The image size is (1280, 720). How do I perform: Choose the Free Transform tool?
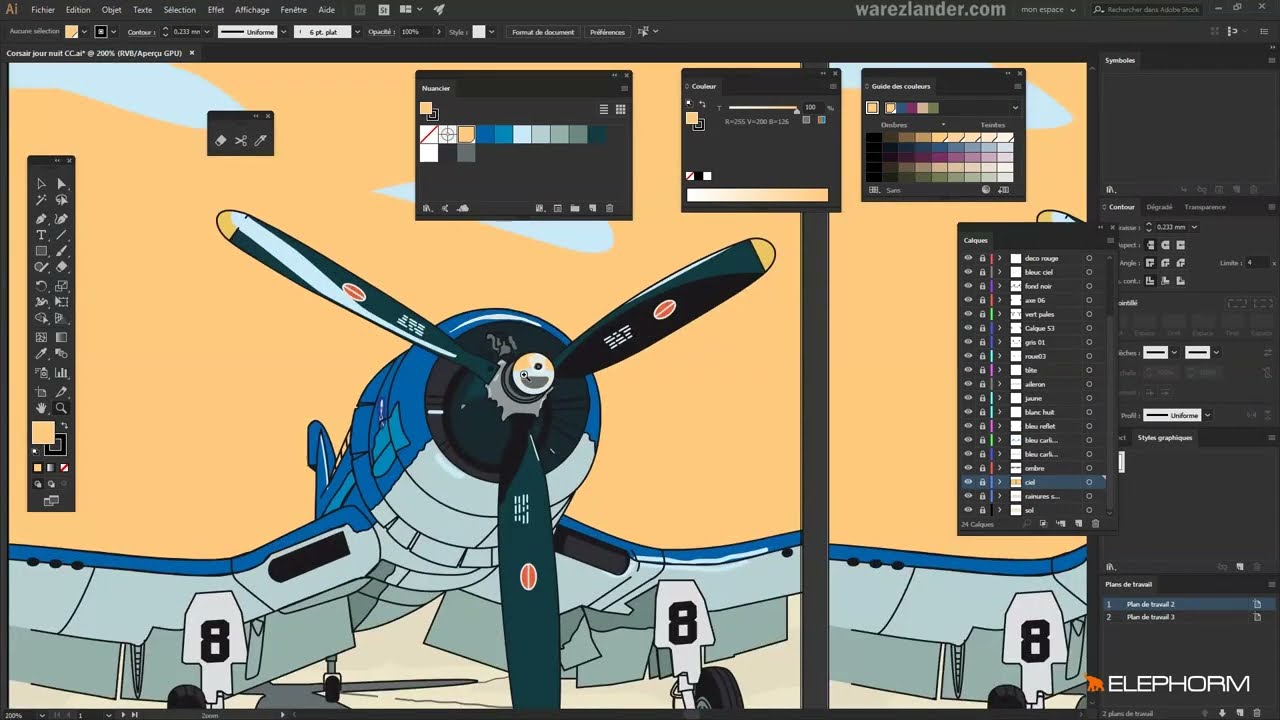[61, 302]
